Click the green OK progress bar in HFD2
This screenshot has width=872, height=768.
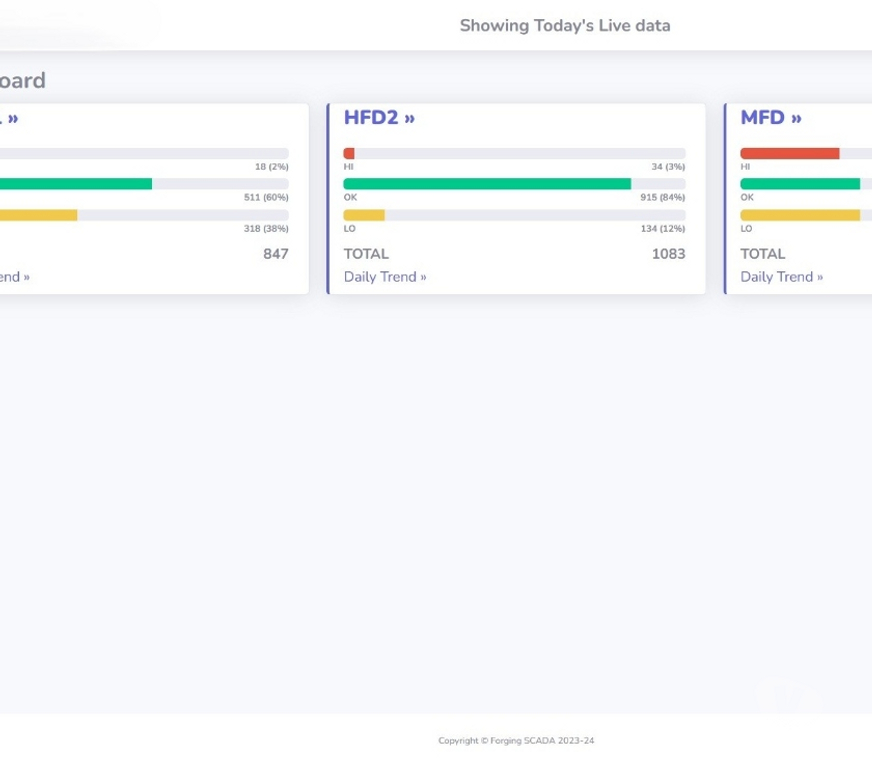coord(487,184)
